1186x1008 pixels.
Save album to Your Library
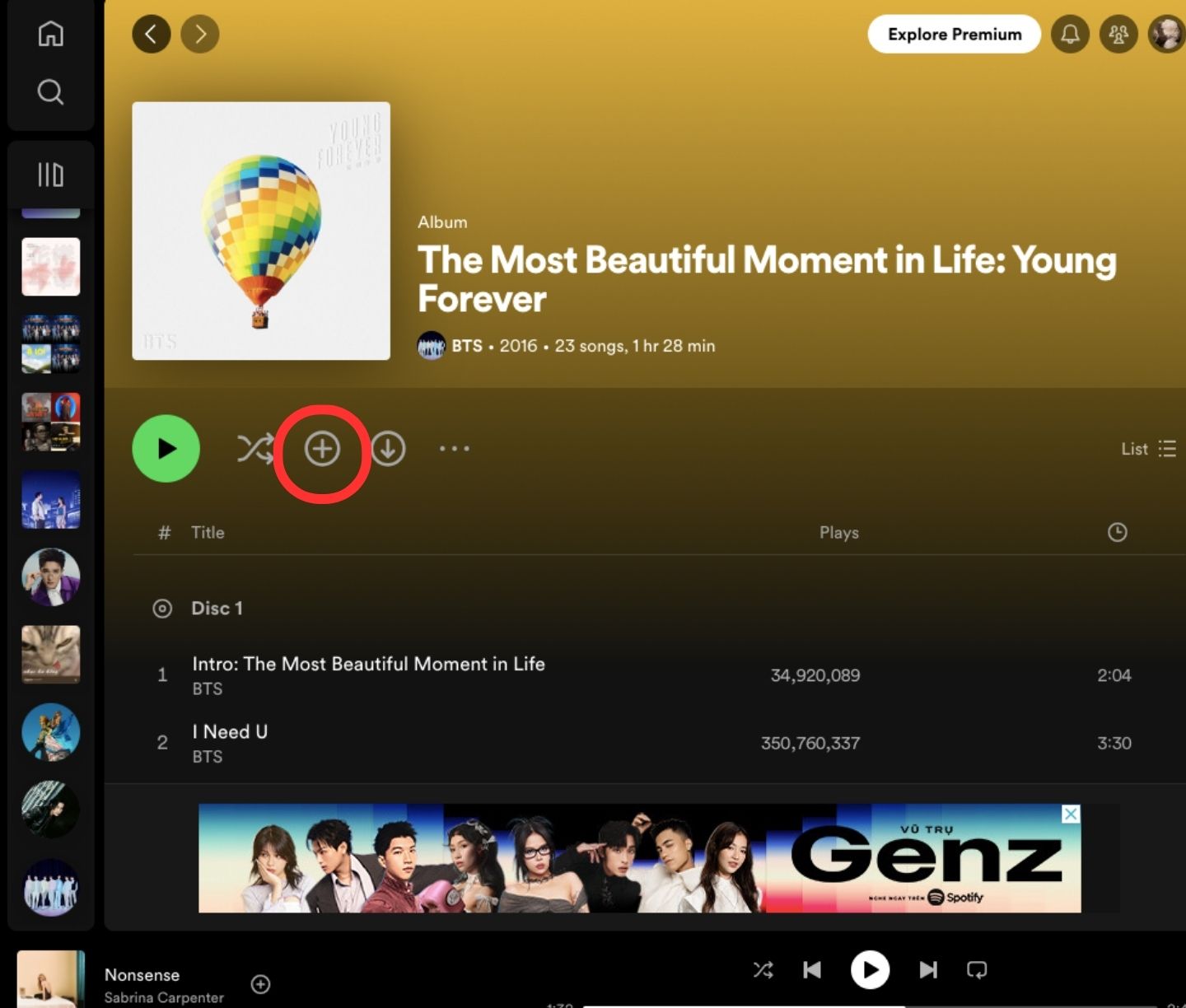322,449
